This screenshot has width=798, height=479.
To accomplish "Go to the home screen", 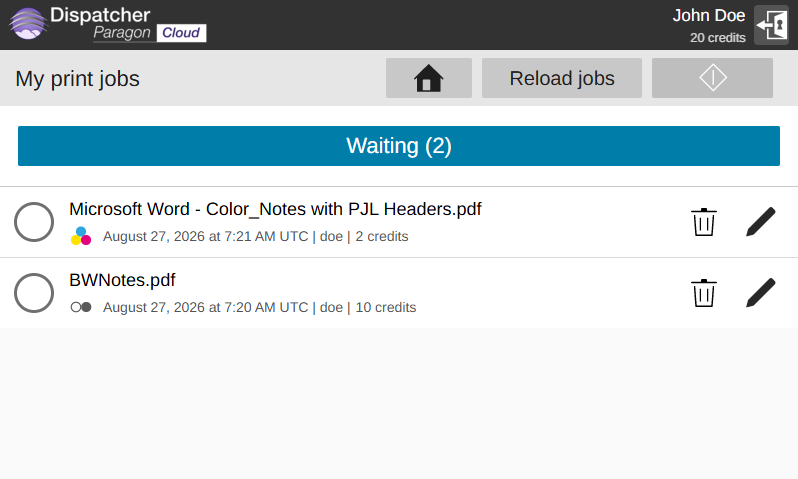I will tap(429, 78).
